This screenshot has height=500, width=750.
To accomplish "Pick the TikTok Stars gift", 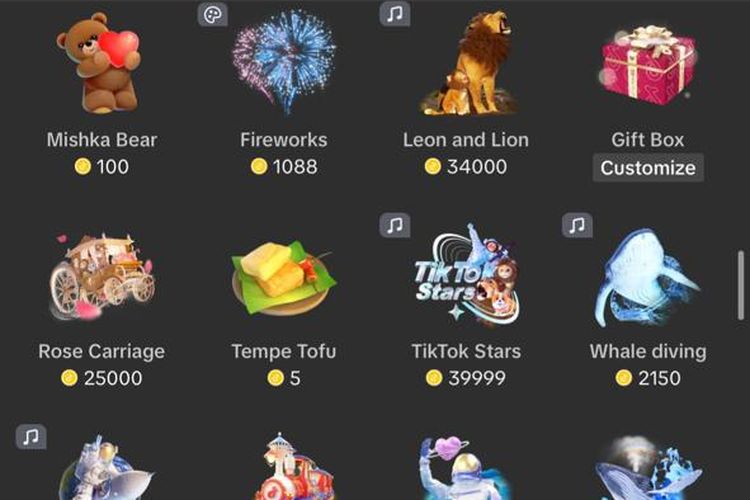I will click(x=466, y=275).
